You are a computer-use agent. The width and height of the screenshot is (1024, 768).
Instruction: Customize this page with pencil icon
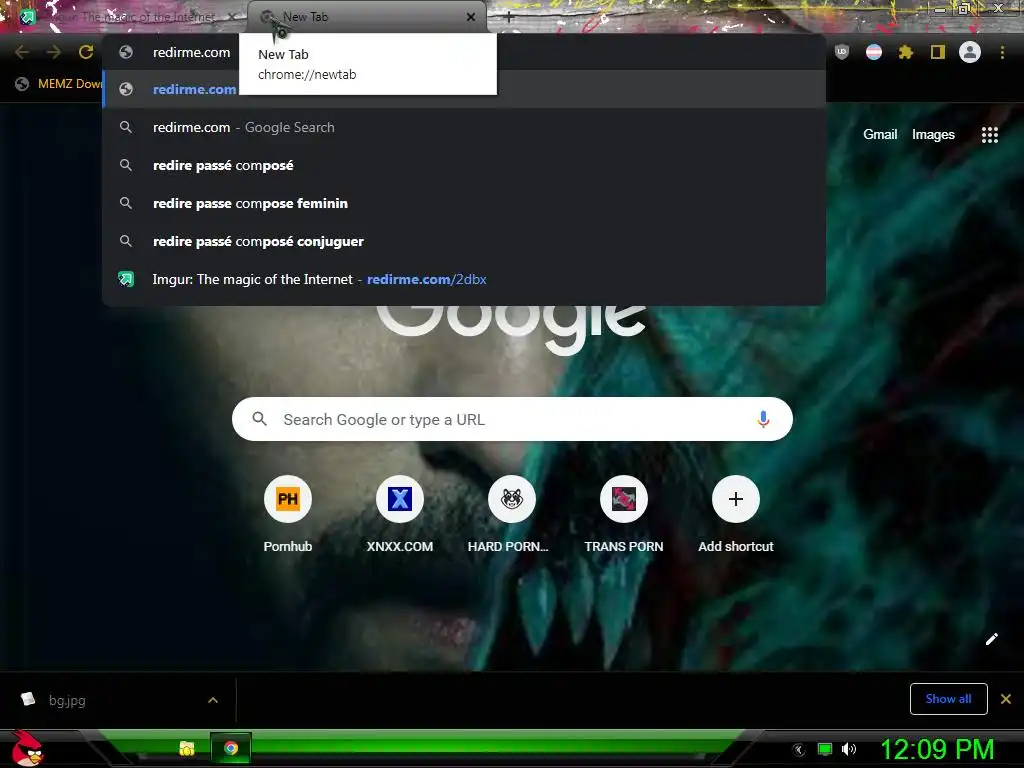991,639
